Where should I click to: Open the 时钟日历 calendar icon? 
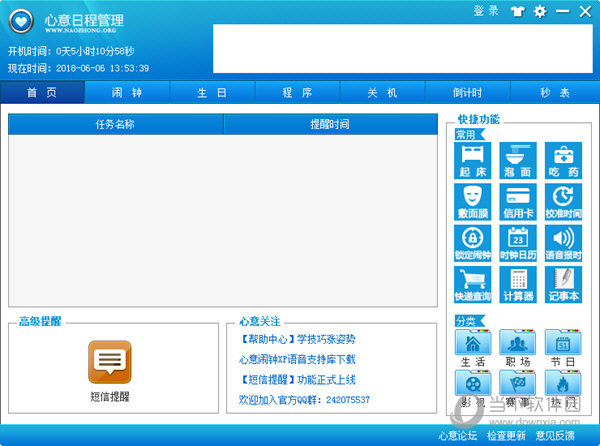[518, 243]
